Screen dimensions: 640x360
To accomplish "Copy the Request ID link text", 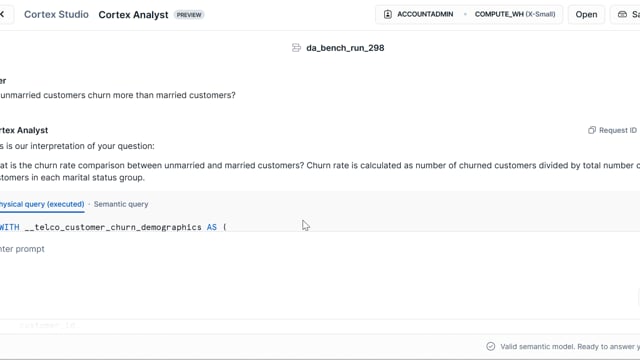I will (618, 130).
